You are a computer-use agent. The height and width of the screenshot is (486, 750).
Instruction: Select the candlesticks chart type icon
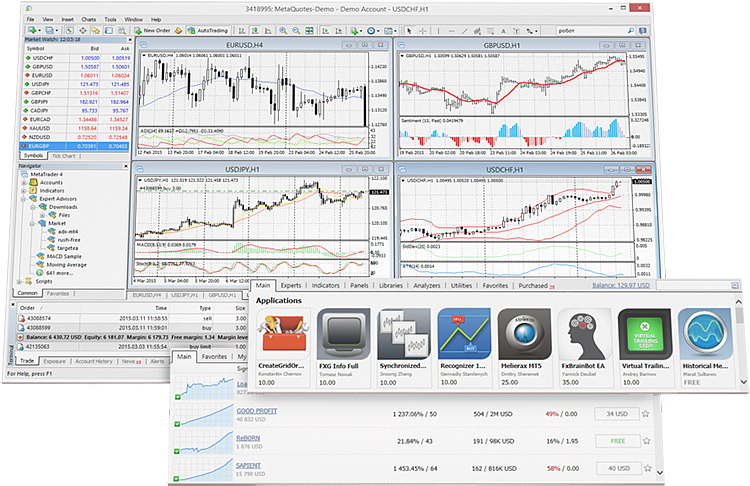click(x=255, y=31)
